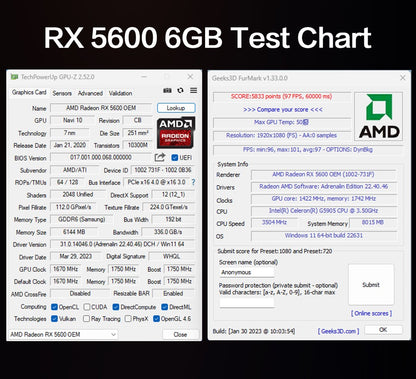Click the Max GPU Temp line
Image resolution: width=416 pixels, height=379 pixels.
click(282, 122)
